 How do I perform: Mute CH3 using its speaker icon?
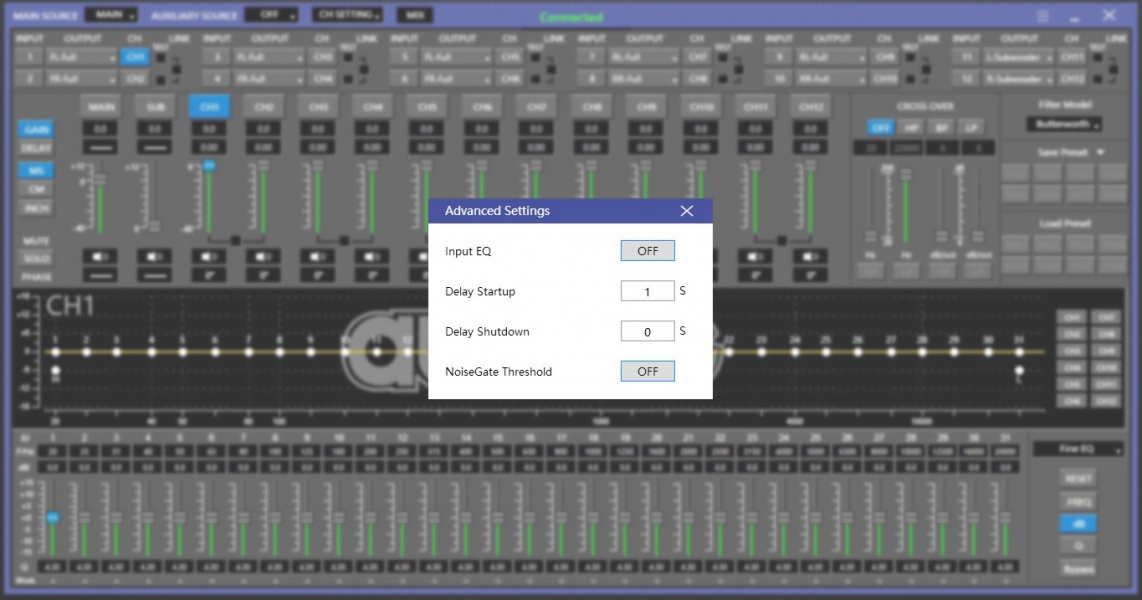(x=318, y=256)
